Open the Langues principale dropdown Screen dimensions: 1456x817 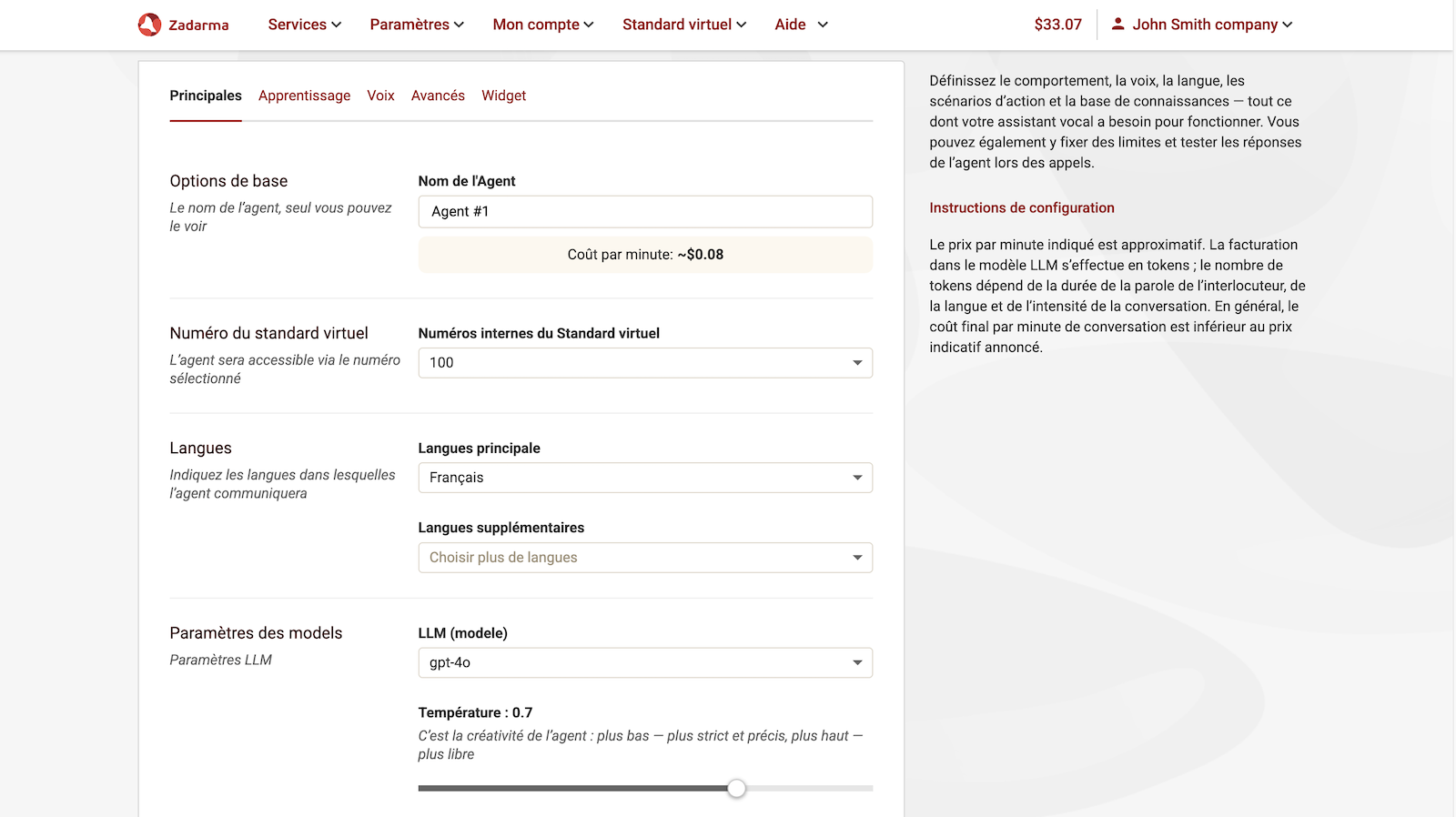pos(644,478)
